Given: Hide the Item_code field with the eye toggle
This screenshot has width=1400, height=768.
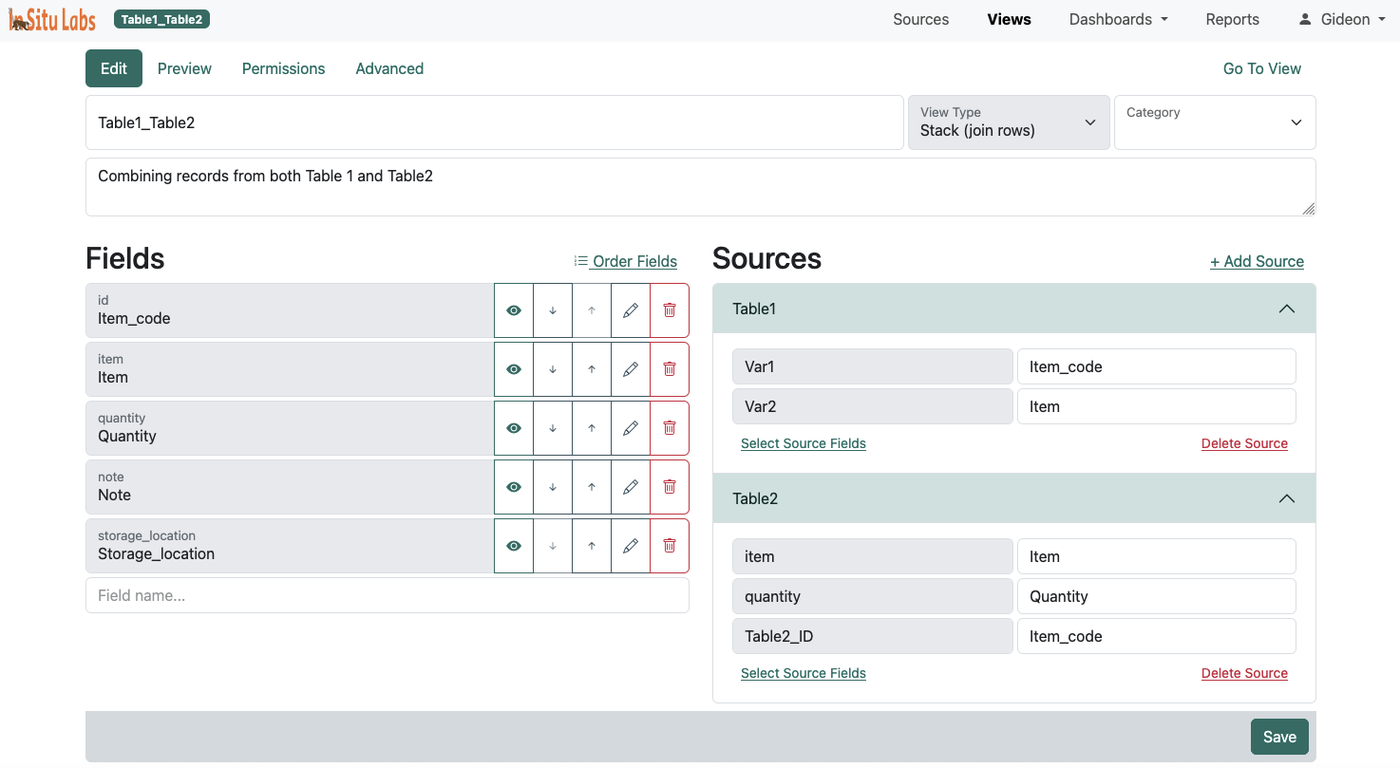Looking at the screenshot, I should (513, 310).
